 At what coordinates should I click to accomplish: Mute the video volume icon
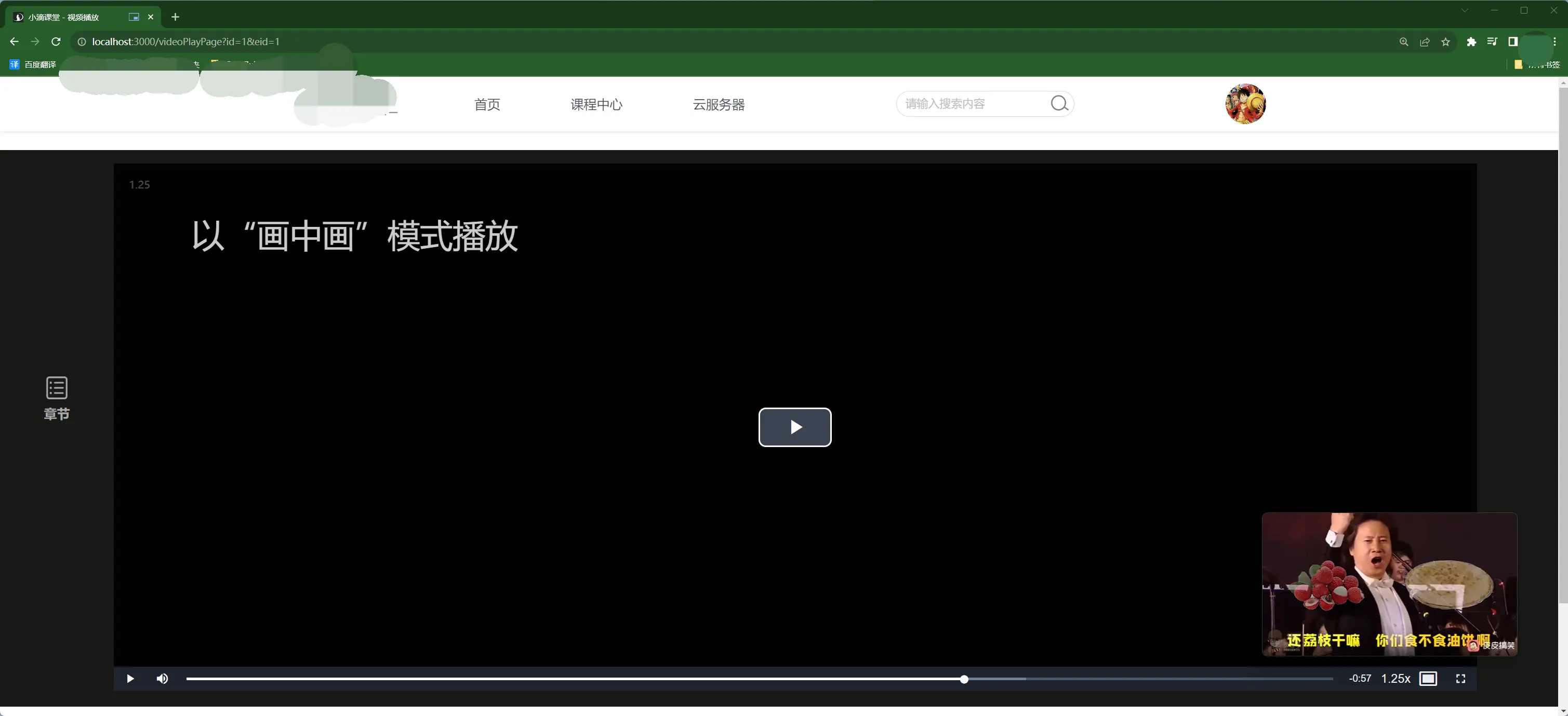tap(162, 678)
